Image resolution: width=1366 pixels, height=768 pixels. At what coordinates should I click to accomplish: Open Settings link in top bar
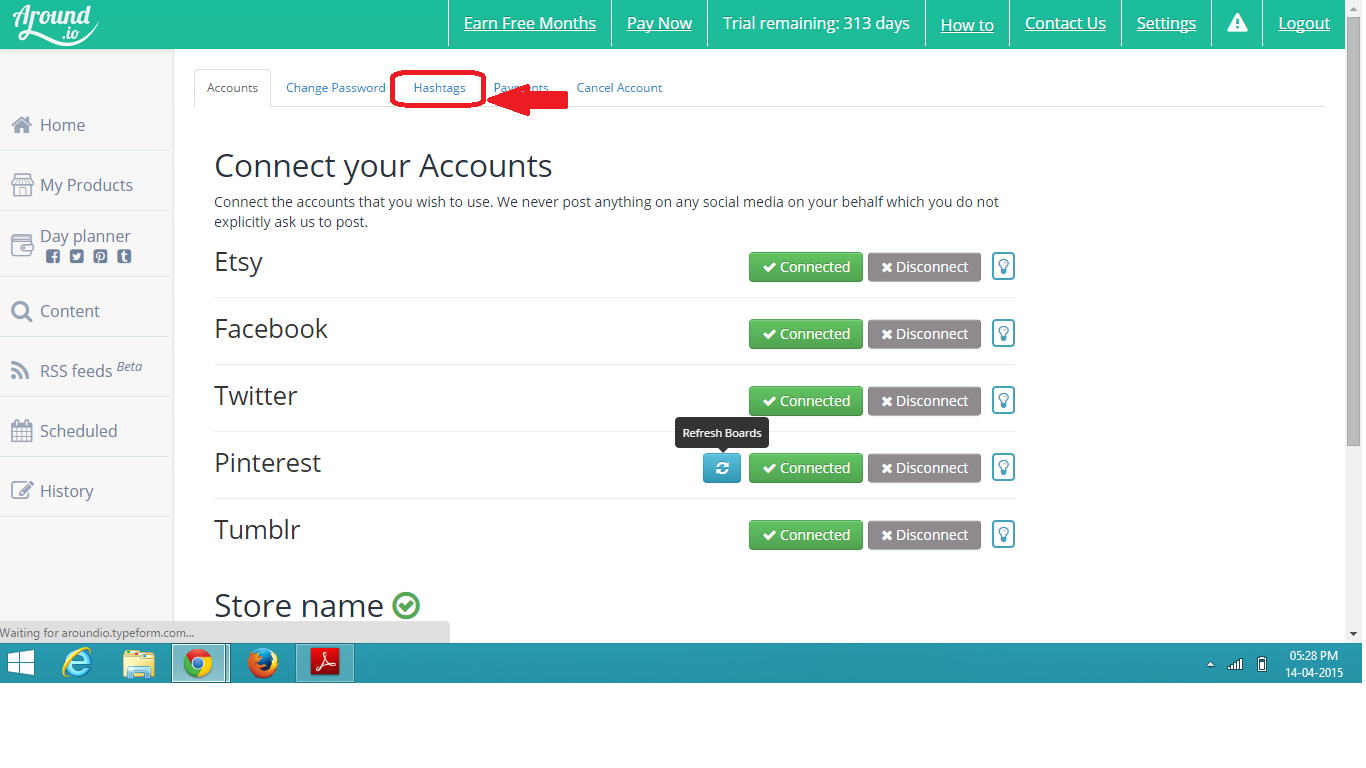coord(1166,24)
